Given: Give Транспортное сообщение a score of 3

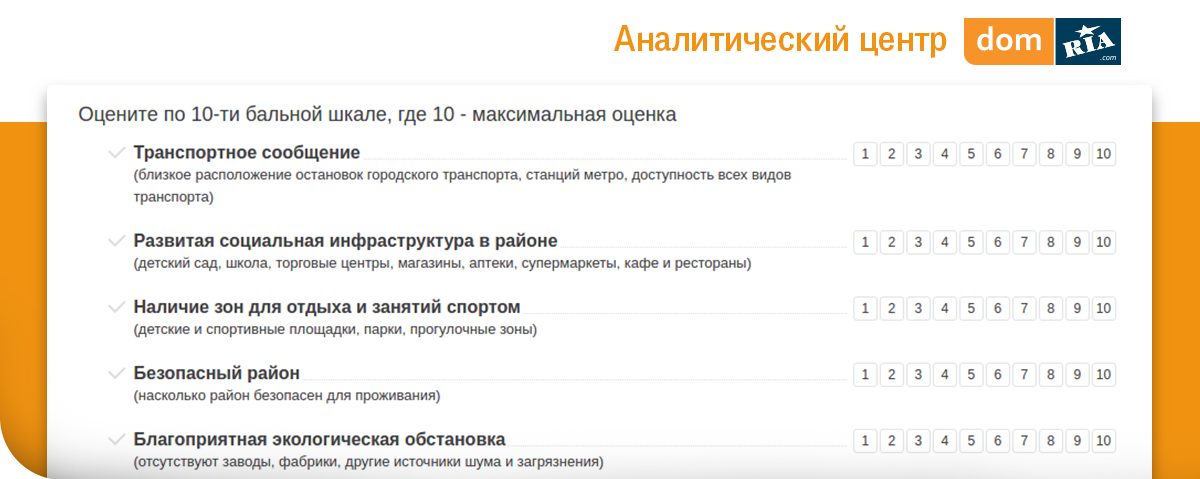Looking at the screenshot, I should click(917, 154).
